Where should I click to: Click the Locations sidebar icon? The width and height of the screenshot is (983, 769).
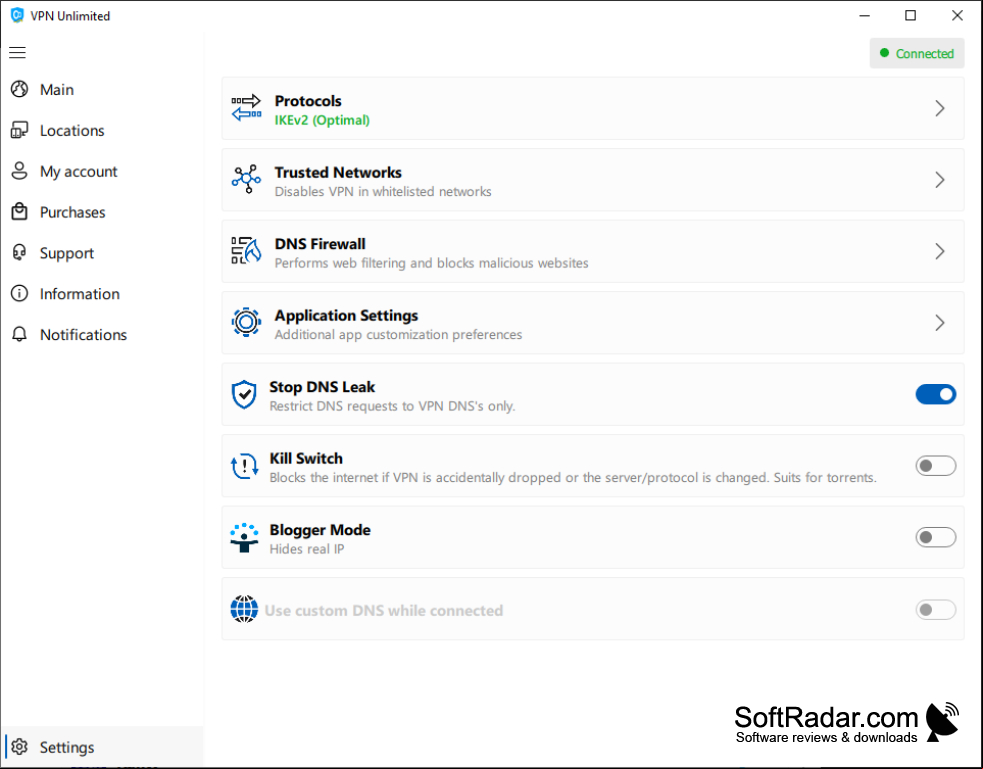[x=19, y=130]
